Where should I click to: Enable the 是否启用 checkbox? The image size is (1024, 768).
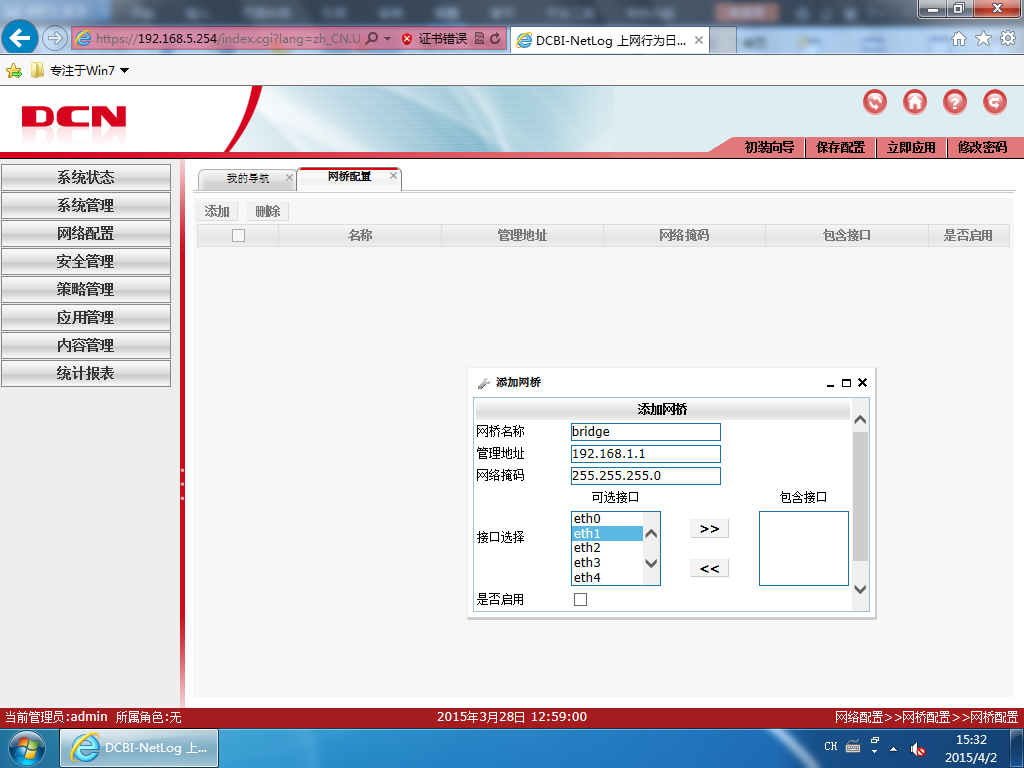[580, 600]
